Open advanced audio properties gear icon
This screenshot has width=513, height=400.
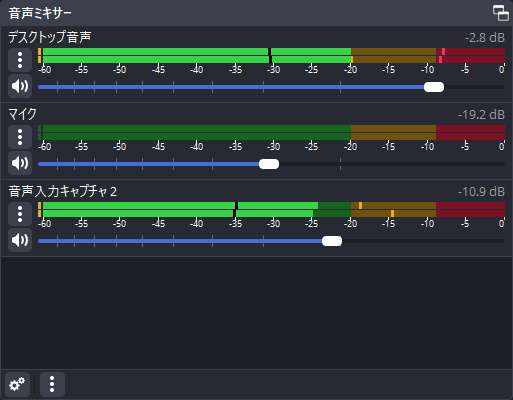(x=17, y=384)
